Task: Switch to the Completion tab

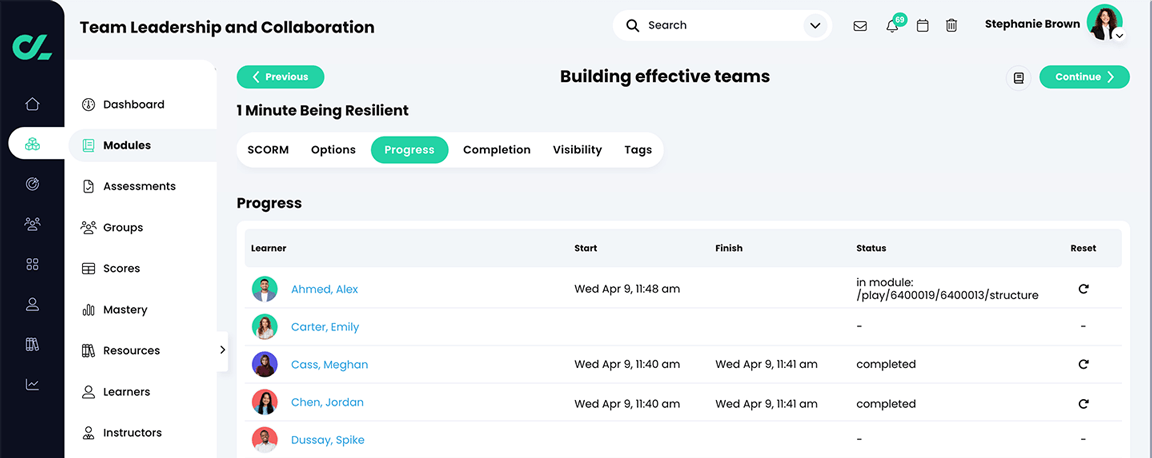Action: click(x=496, y=150)
